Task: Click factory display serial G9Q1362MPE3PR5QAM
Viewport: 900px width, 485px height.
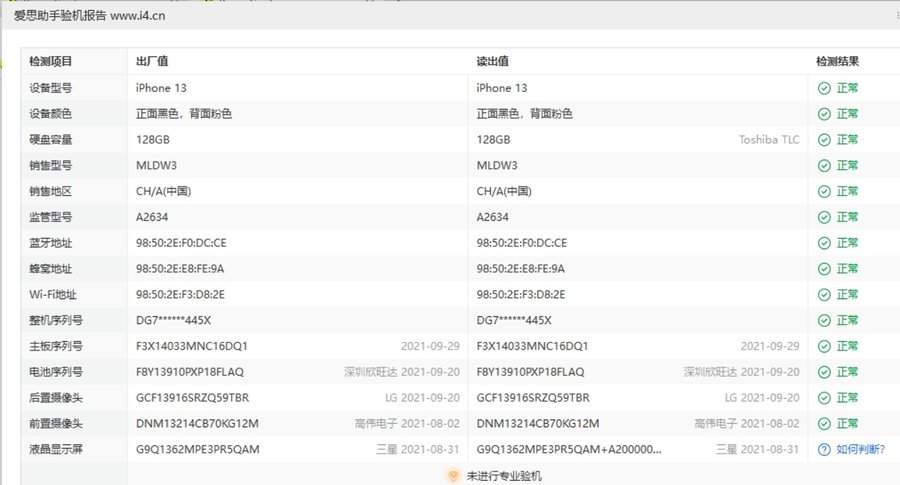Action: tap(197, 449)
